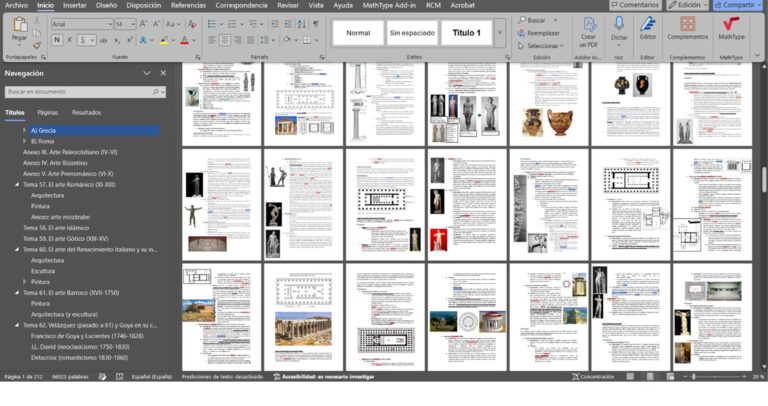Justify paragraph text
768x406 pixels.
click(x=250, y=40)
